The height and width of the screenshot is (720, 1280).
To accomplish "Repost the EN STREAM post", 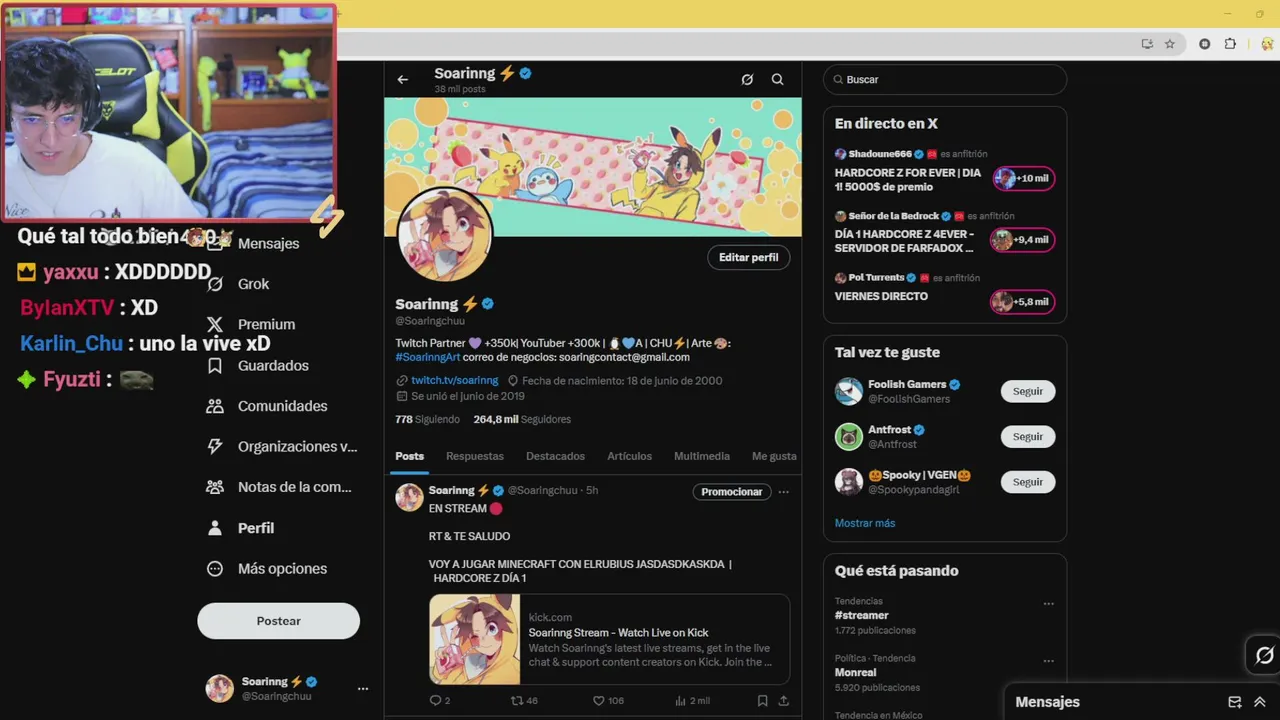I will [524, 701].
